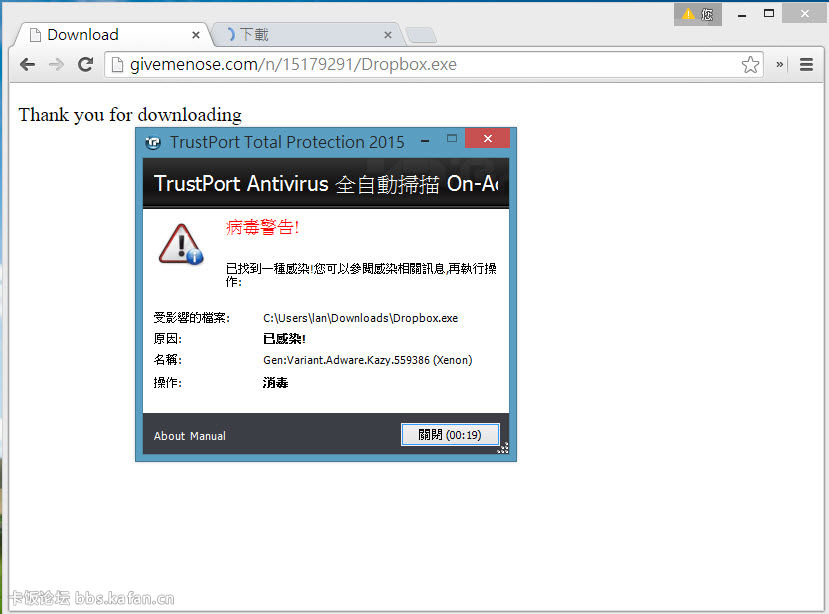Minimize the TrustPort Total Protection dialog
This screenshot has height=614, width=829.
point(425,141)
